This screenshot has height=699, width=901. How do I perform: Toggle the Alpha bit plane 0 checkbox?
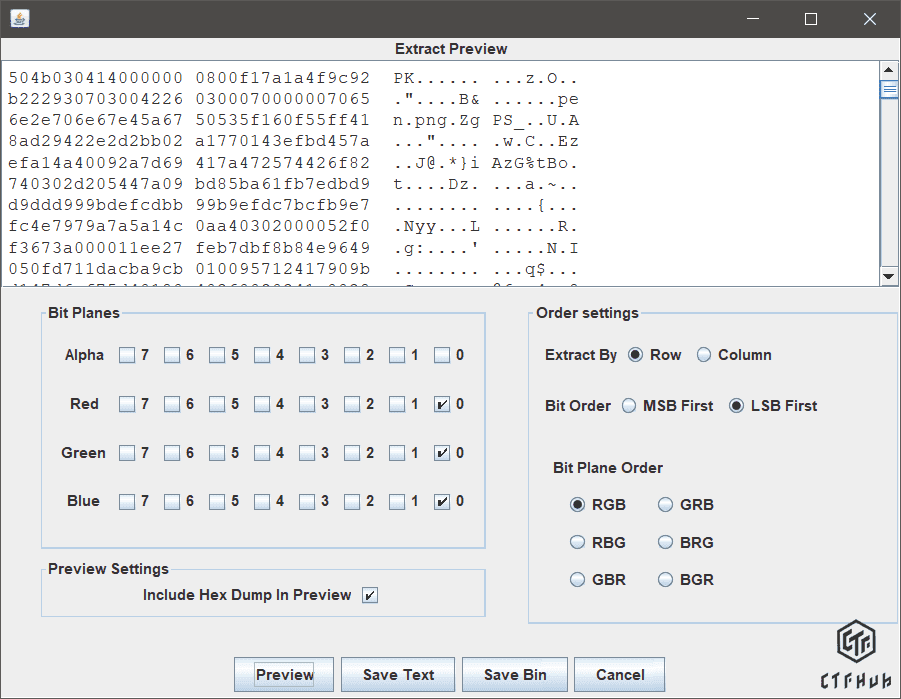pyautogui.click(x=442, y=355)
